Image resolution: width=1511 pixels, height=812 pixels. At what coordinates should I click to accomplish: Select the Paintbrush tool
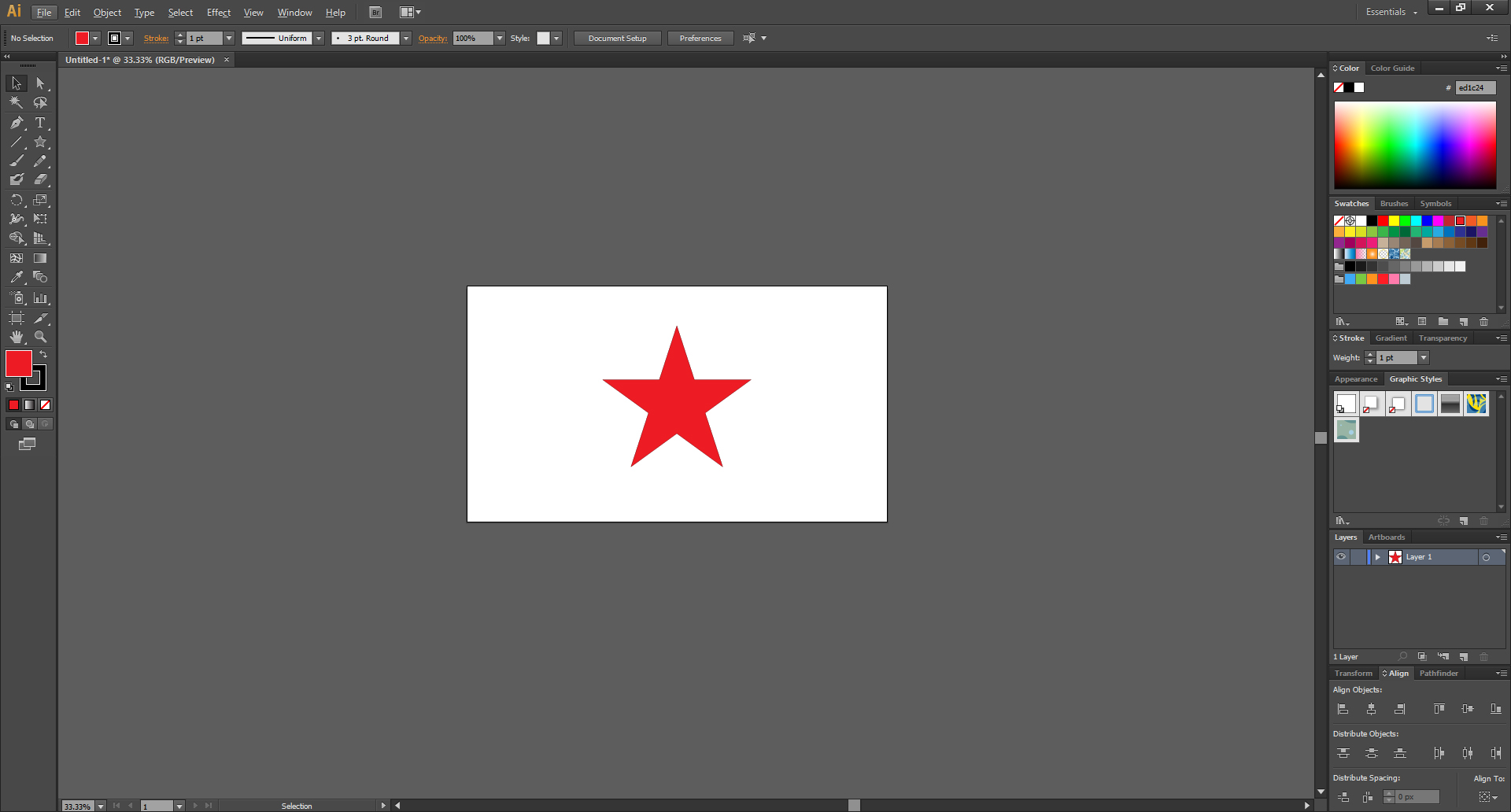point(17,161)
